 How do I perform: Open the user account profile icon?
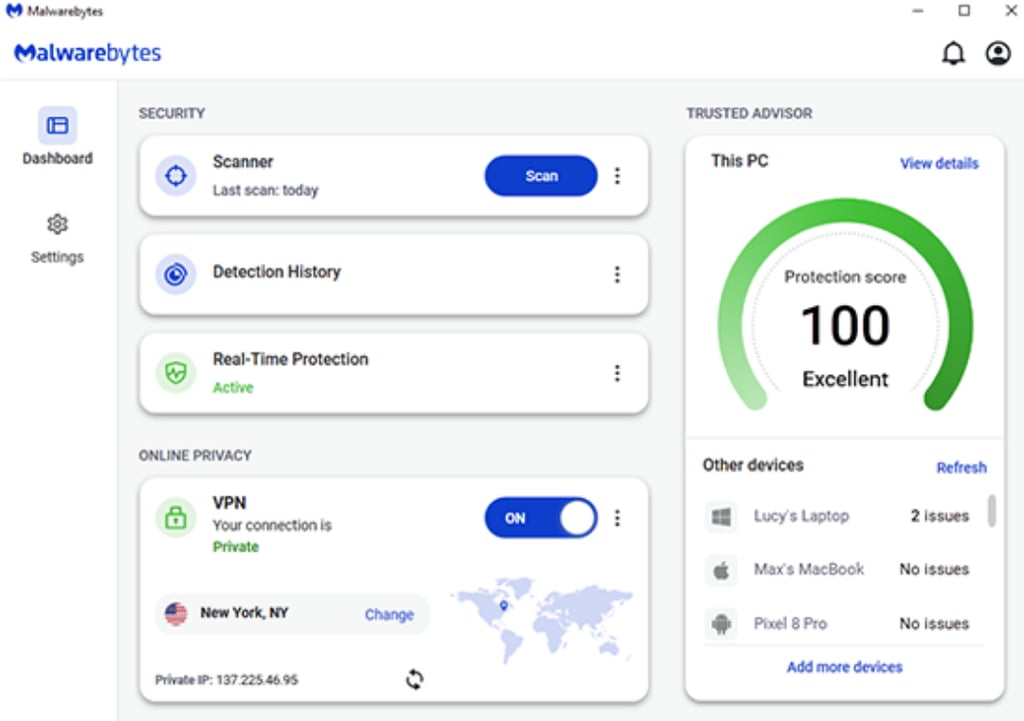point(998,54)
